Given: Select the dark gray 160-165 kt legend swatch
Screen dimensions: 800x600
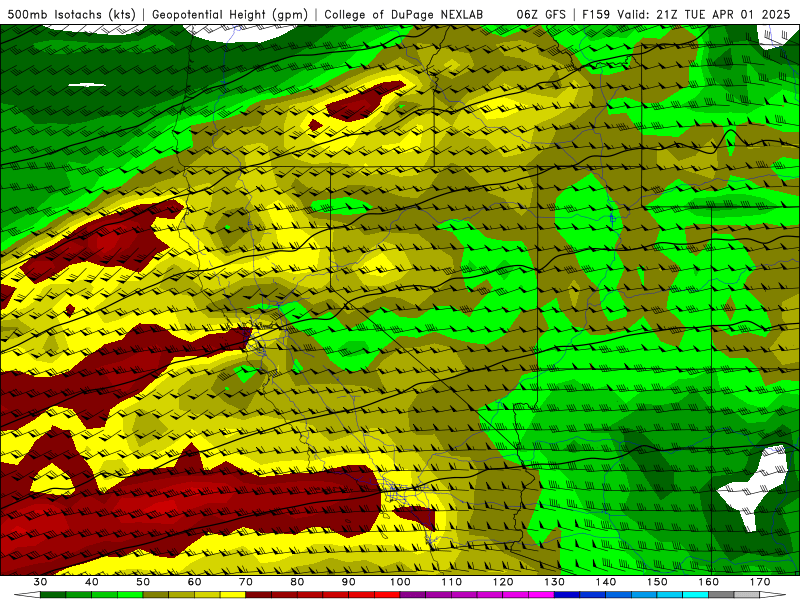Looking at the screenshot, I should click(721, 595).
